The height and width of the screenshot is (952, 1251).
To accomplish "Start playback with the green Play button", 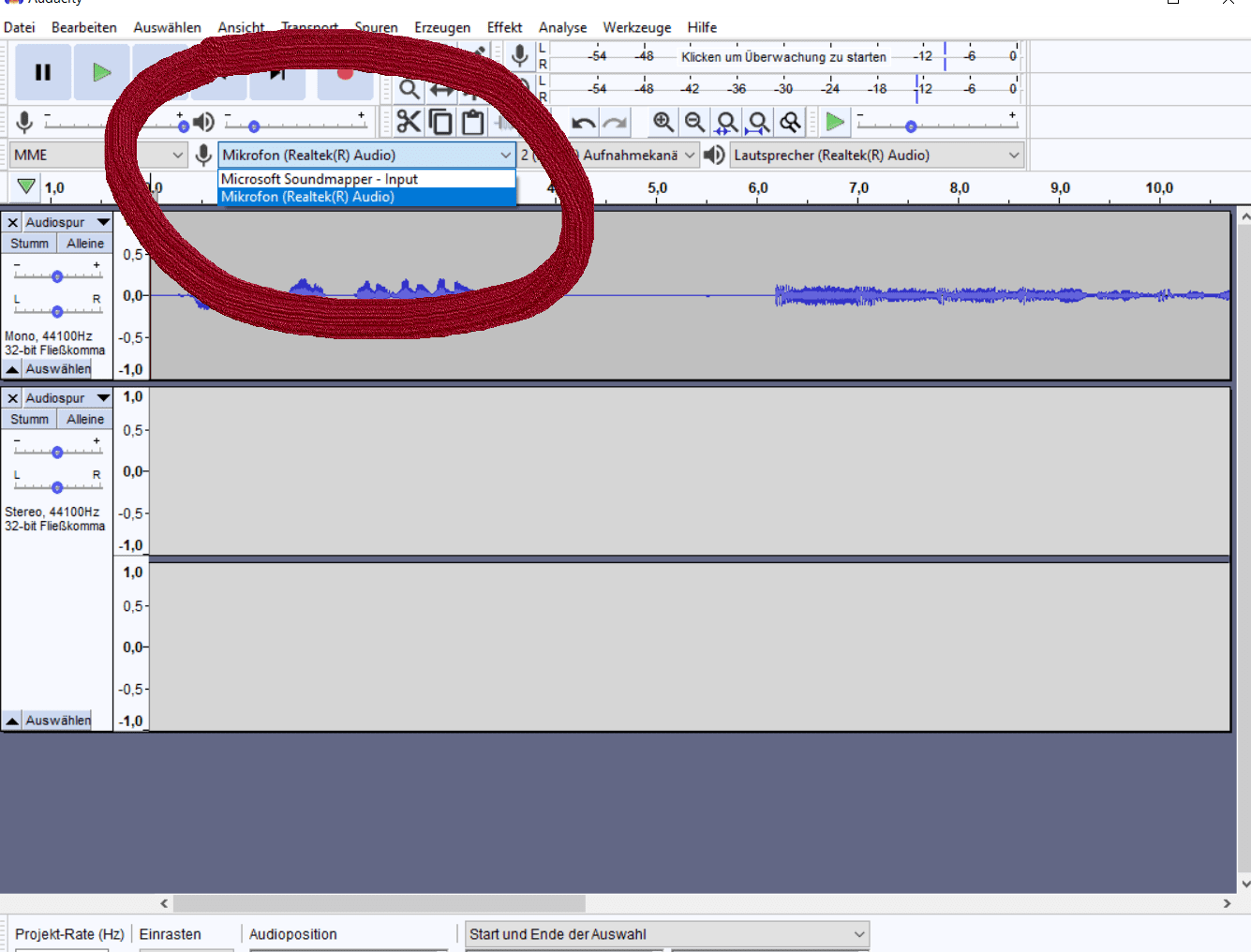I will click(x=101, y=72).
